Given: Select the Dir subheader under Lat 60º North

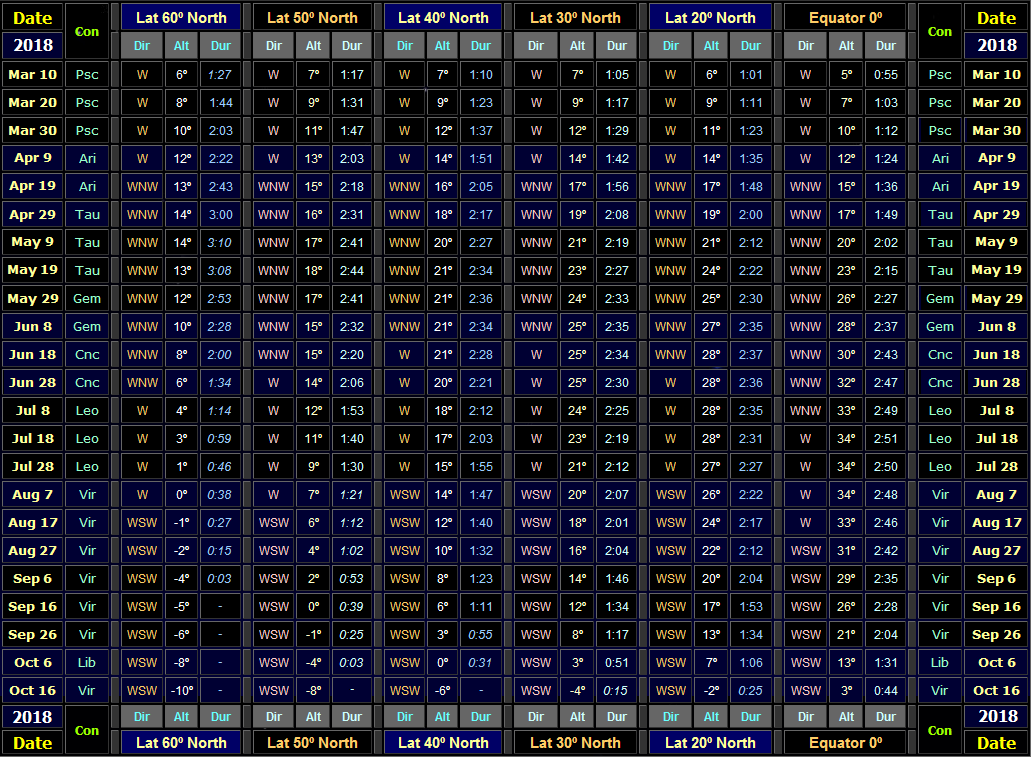Looking at the screenshot, I should (141, 45).
